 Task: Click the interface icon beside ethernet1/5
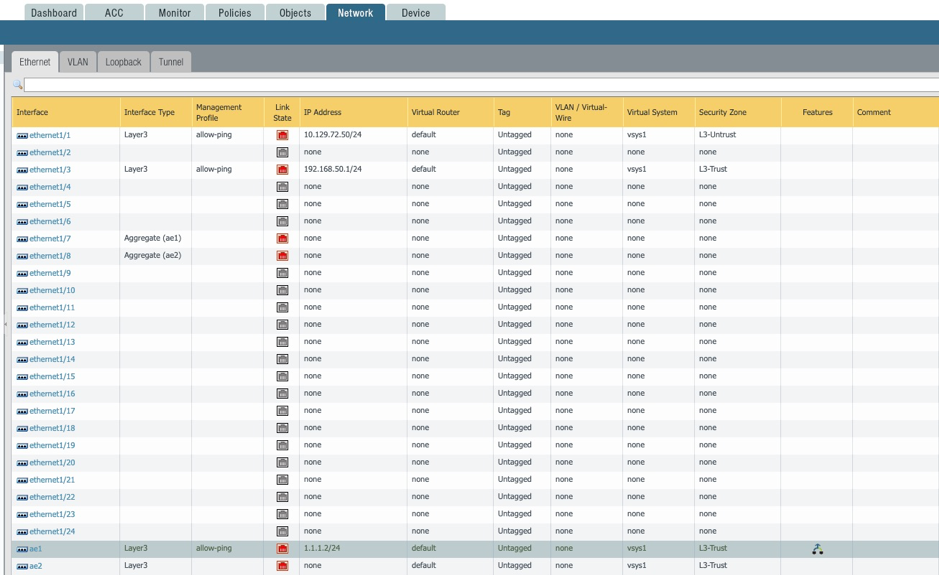coord(22,204)
